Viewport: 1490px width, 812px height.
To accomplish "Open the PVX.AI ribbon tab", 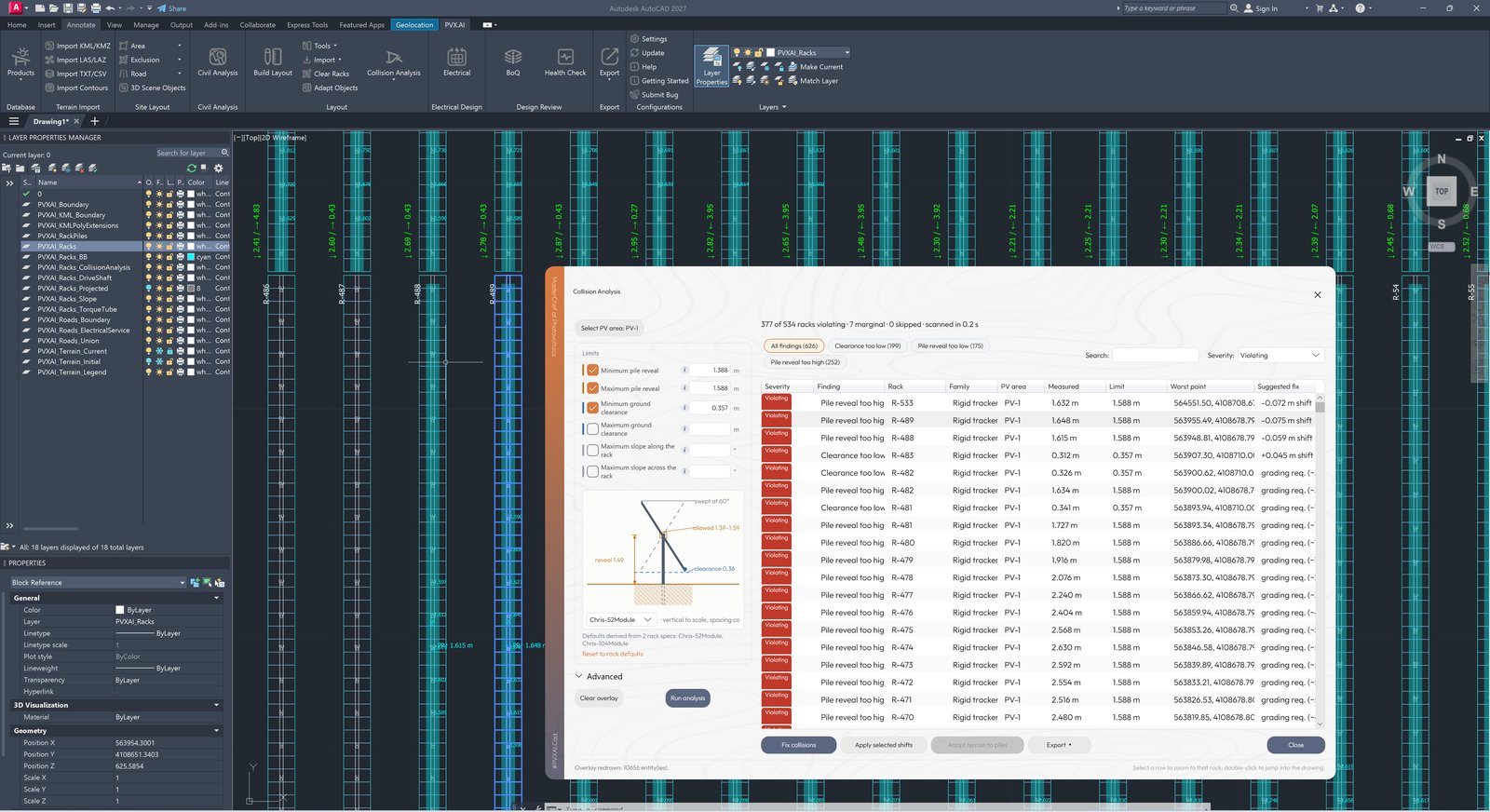I will point(454,25).
